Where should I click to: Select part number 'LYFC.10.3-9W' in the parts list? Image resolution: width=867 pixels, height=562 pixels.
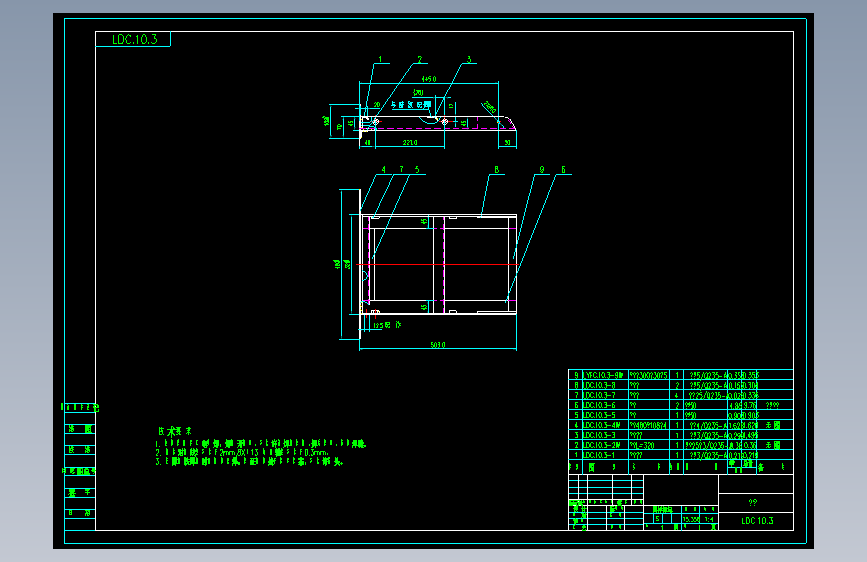click(x=603, y=376)
